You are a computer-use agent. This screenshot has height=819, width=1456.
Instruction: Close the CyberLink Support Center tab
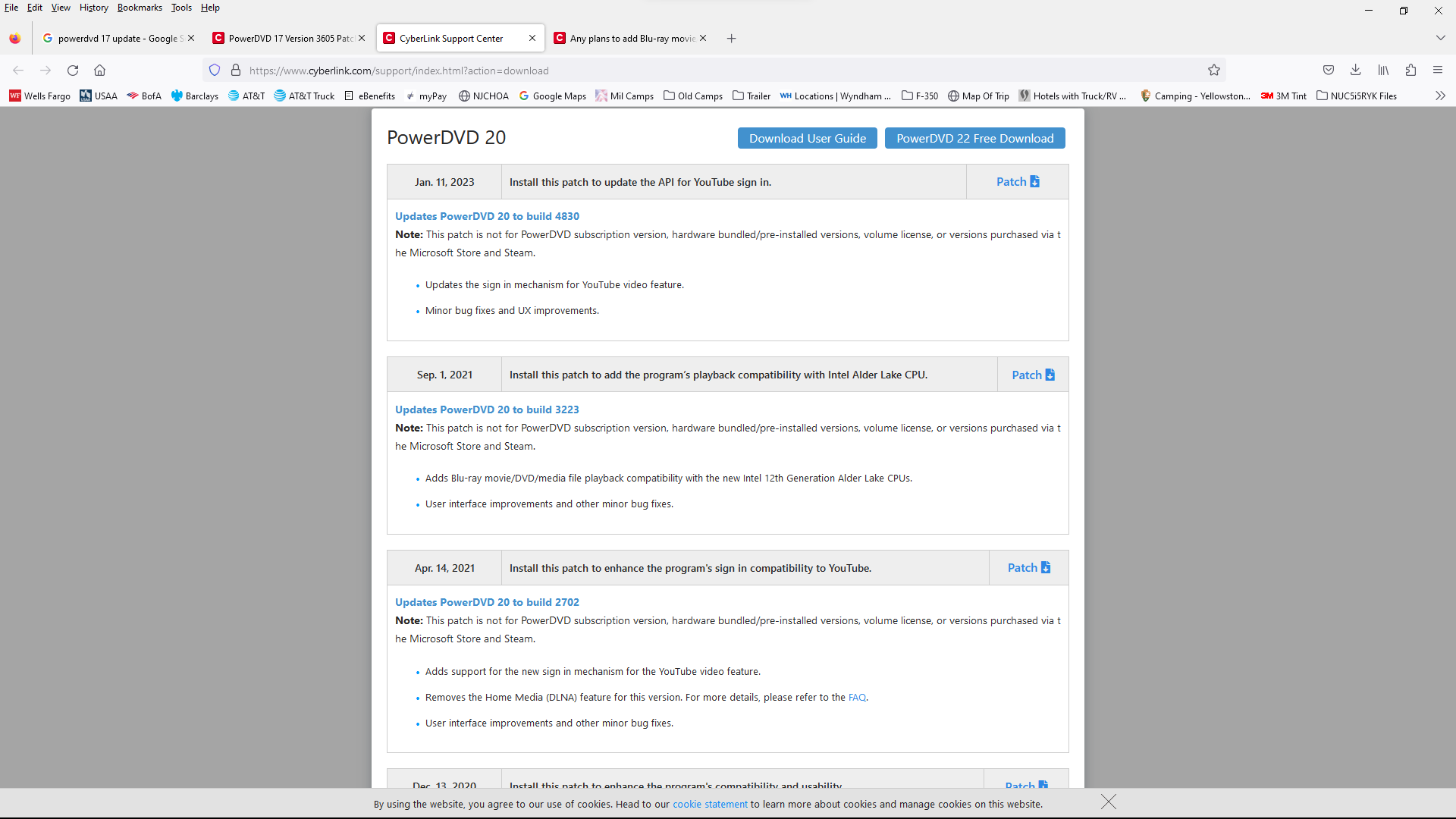tap(532, 39)
